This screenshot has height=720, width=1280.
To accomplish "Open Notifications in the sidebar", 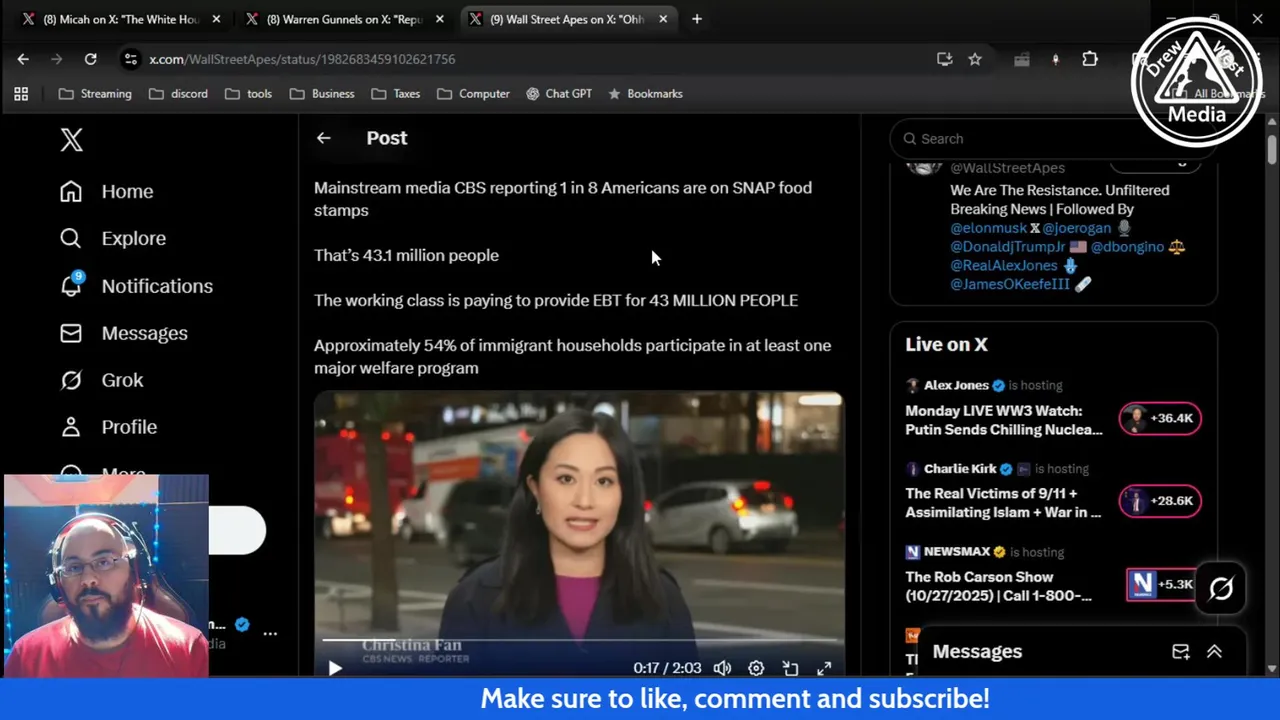I will (136, 286).
